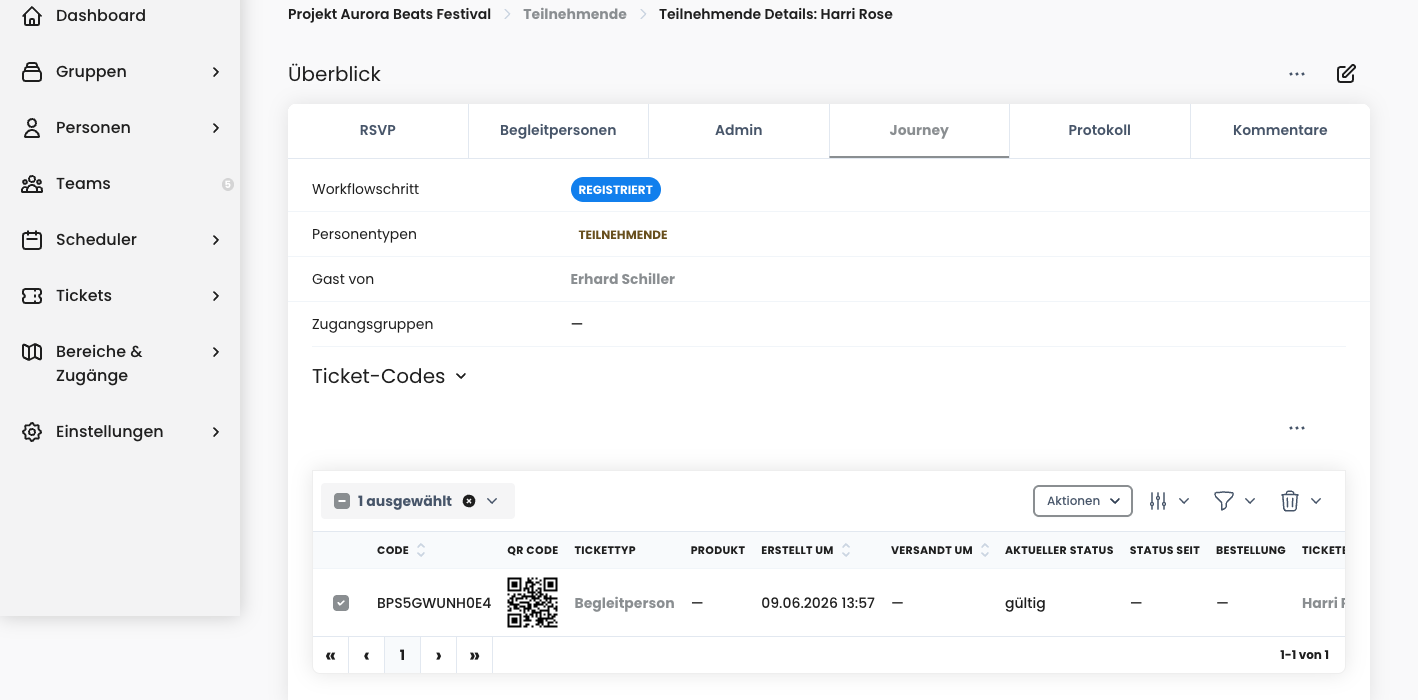
Task: Click ticket code BPS5GWUNH0E4 text
Action: click(x=434, y=604)
